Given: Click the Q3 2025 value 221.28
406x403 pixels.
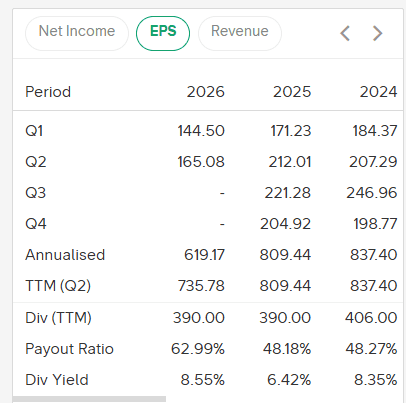Looking at the screenshot, I should [x=288, y=193].
